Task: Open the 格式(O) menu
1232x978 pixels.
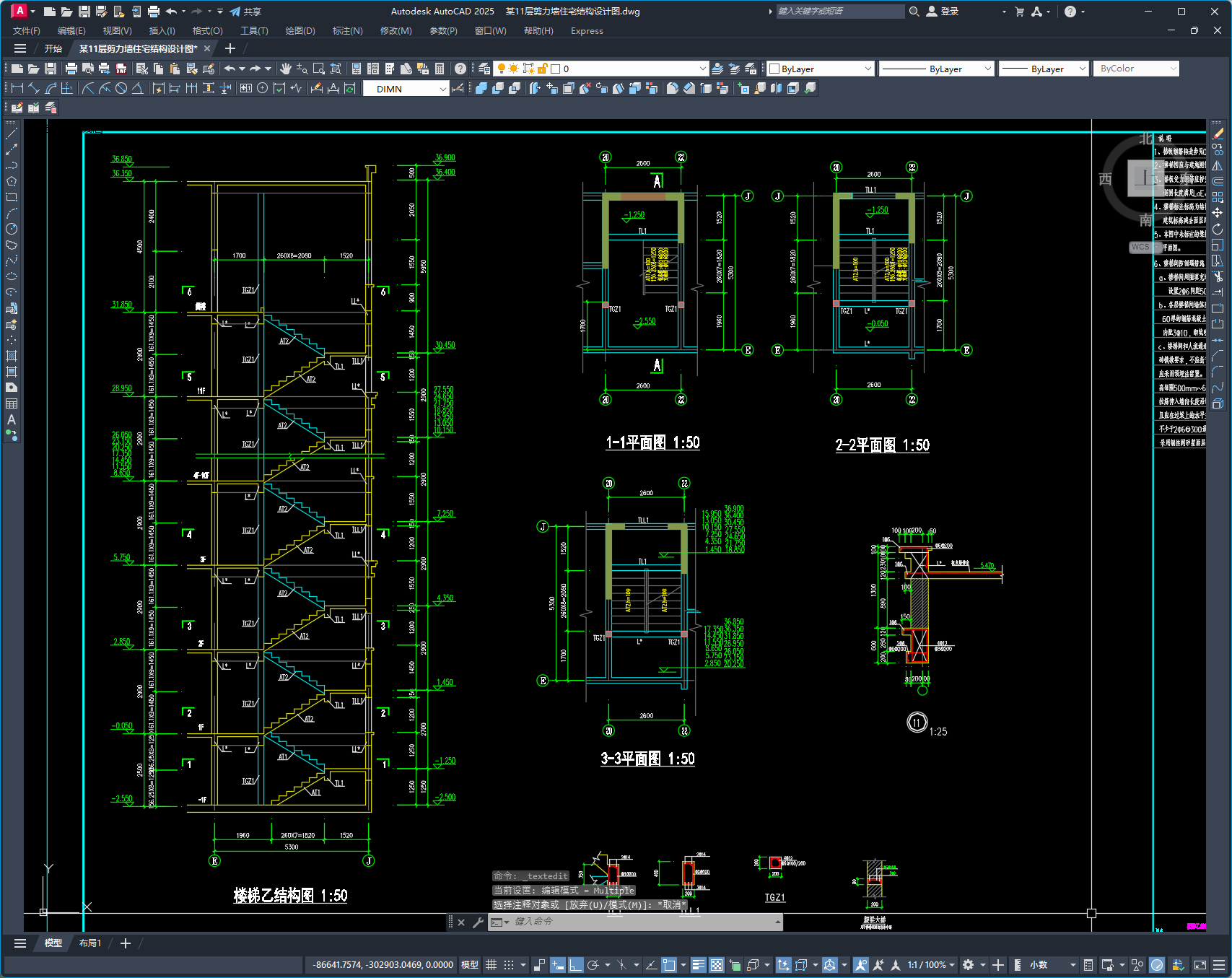Action: pyautogui.click(x=207, y=31)
